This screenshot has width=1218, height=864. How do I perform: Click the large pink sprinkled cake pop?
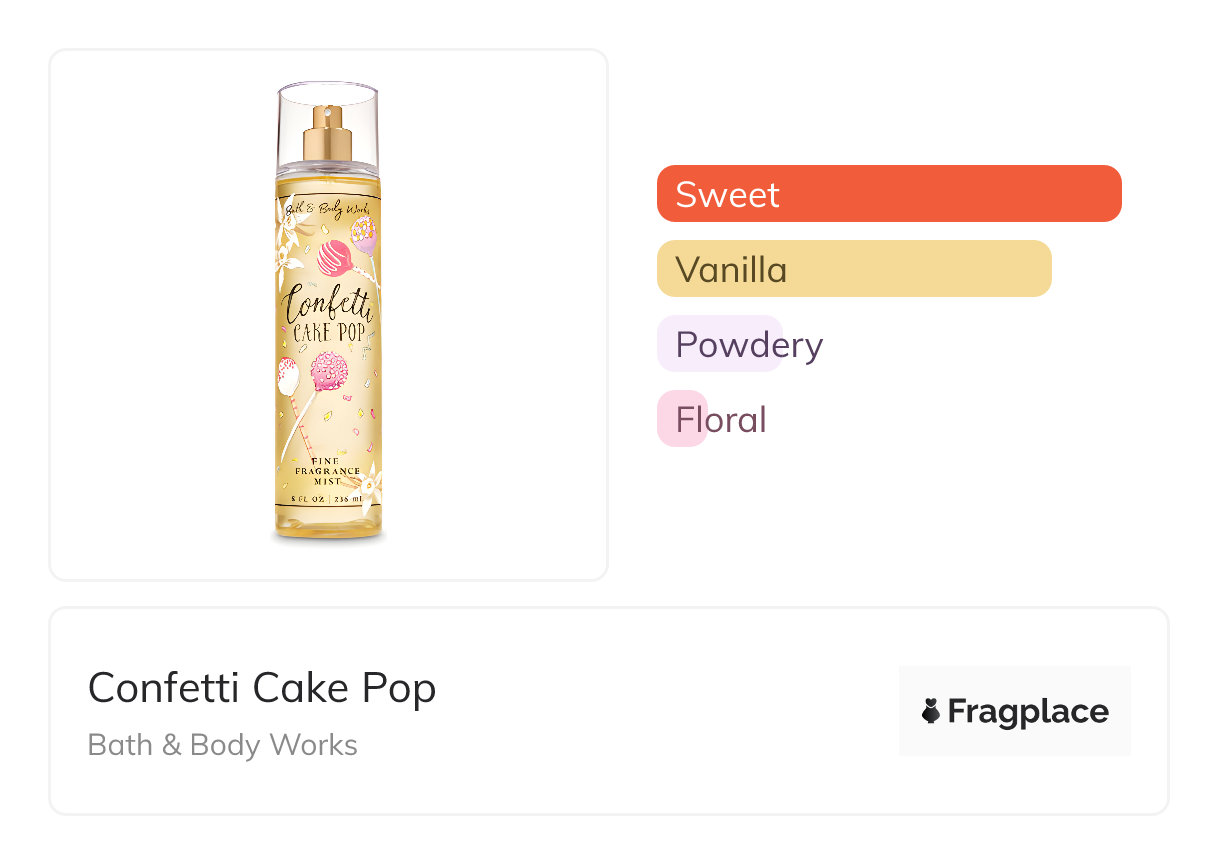(328, 374)
